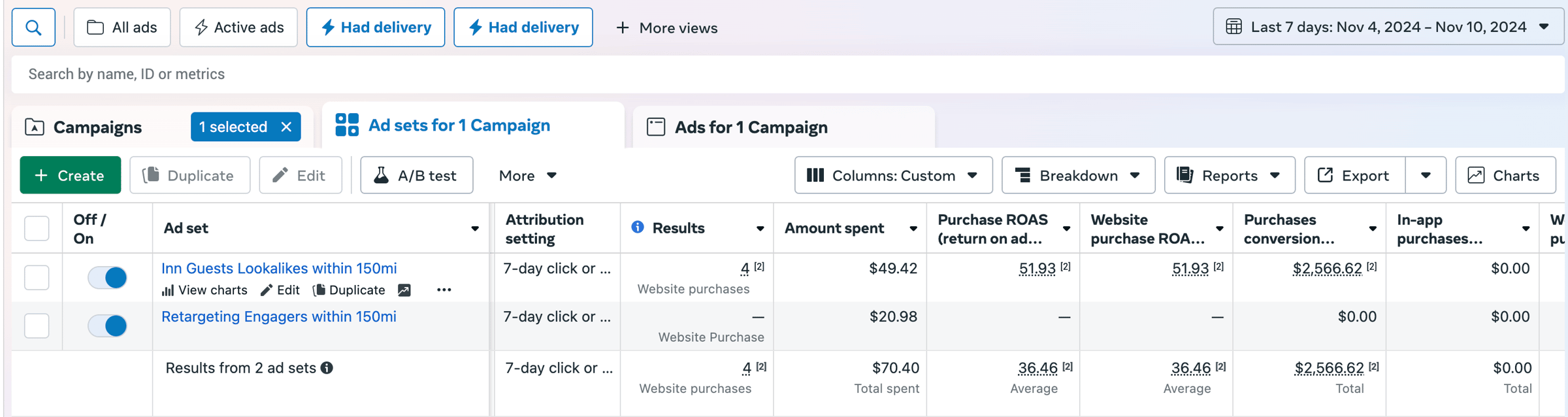Screen dimensions: 1568x417
Task: Switch to the Campaigns tab
Action: [97, 127]
